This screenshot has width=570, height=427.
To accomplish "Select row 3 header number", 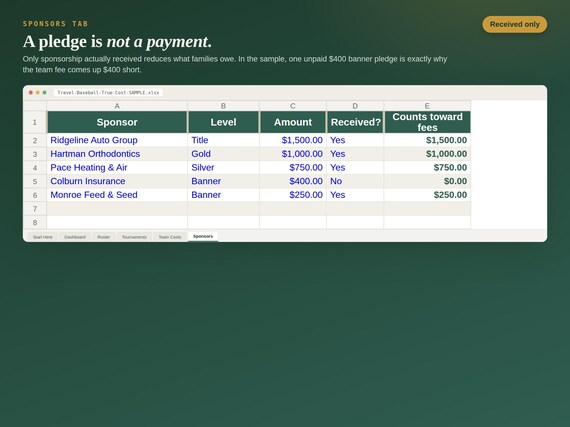I will pos(35,154).
